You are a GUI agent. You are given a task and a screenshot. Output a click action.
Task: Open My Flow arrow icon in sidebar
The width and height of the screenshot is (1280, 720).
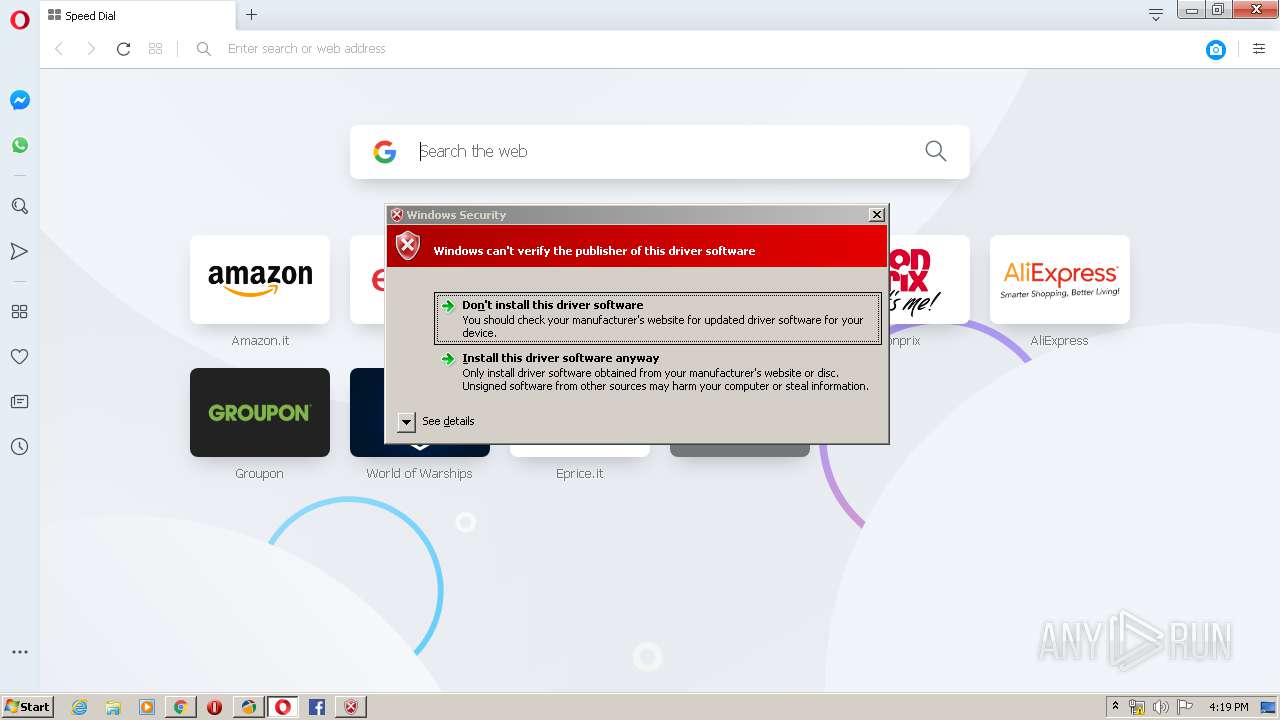[x=19, y=251]
